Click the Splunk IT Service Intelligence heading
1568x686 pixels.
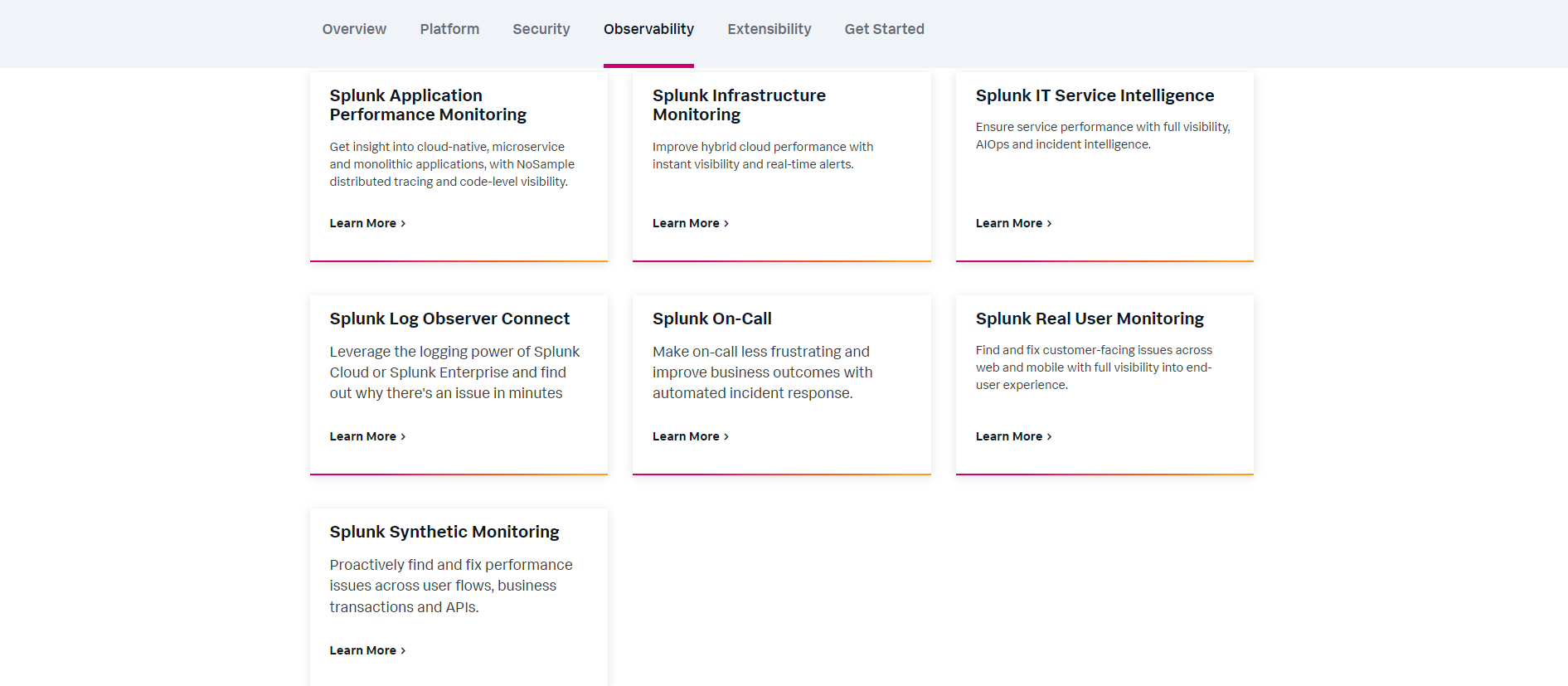pyautogui.click(x=1095, y=95)
